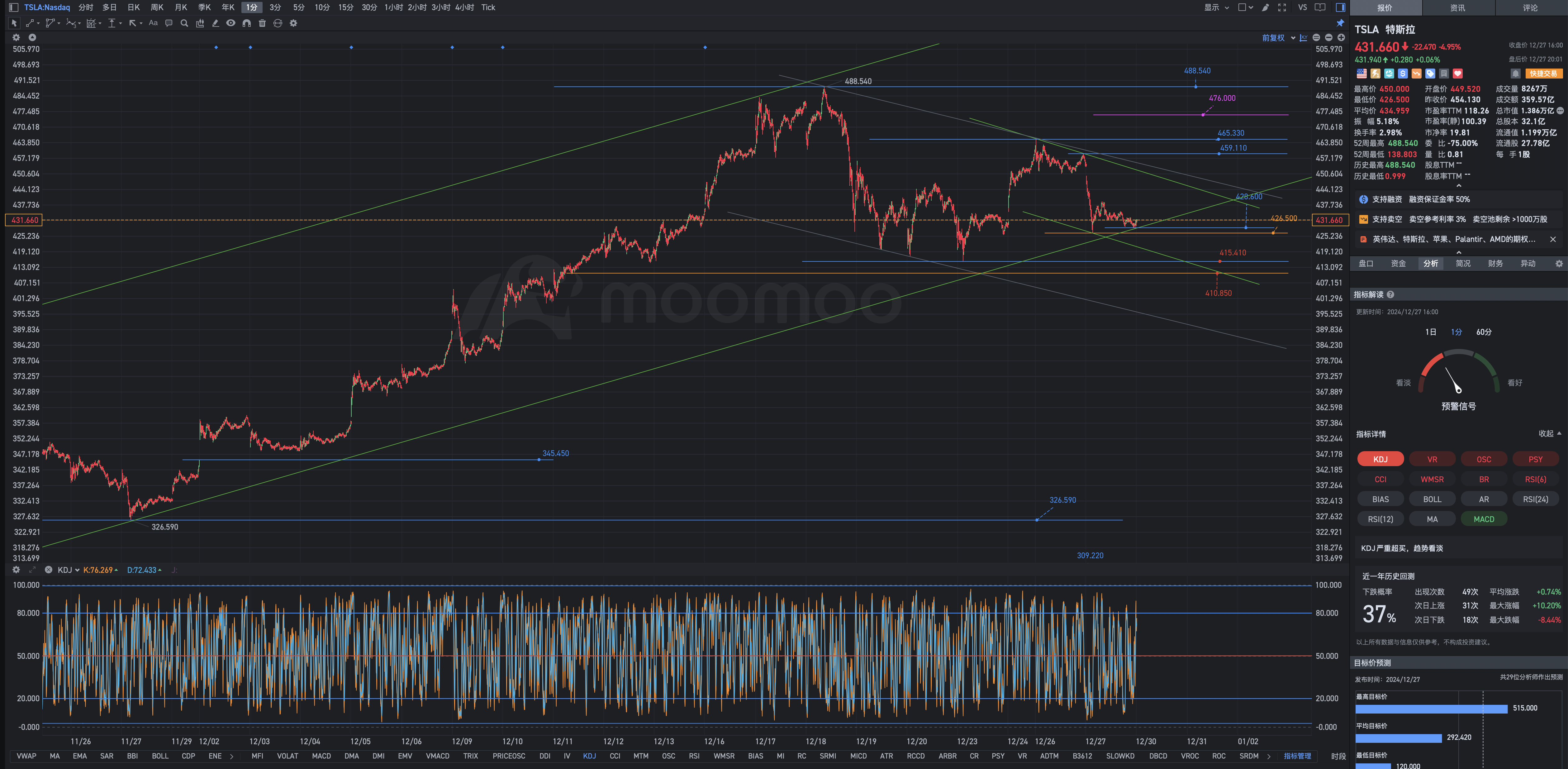The height and width of the screenshot is (769, 1568).
Task: Toggle drawings visibility with the eye icon
Action: point(231,23)
